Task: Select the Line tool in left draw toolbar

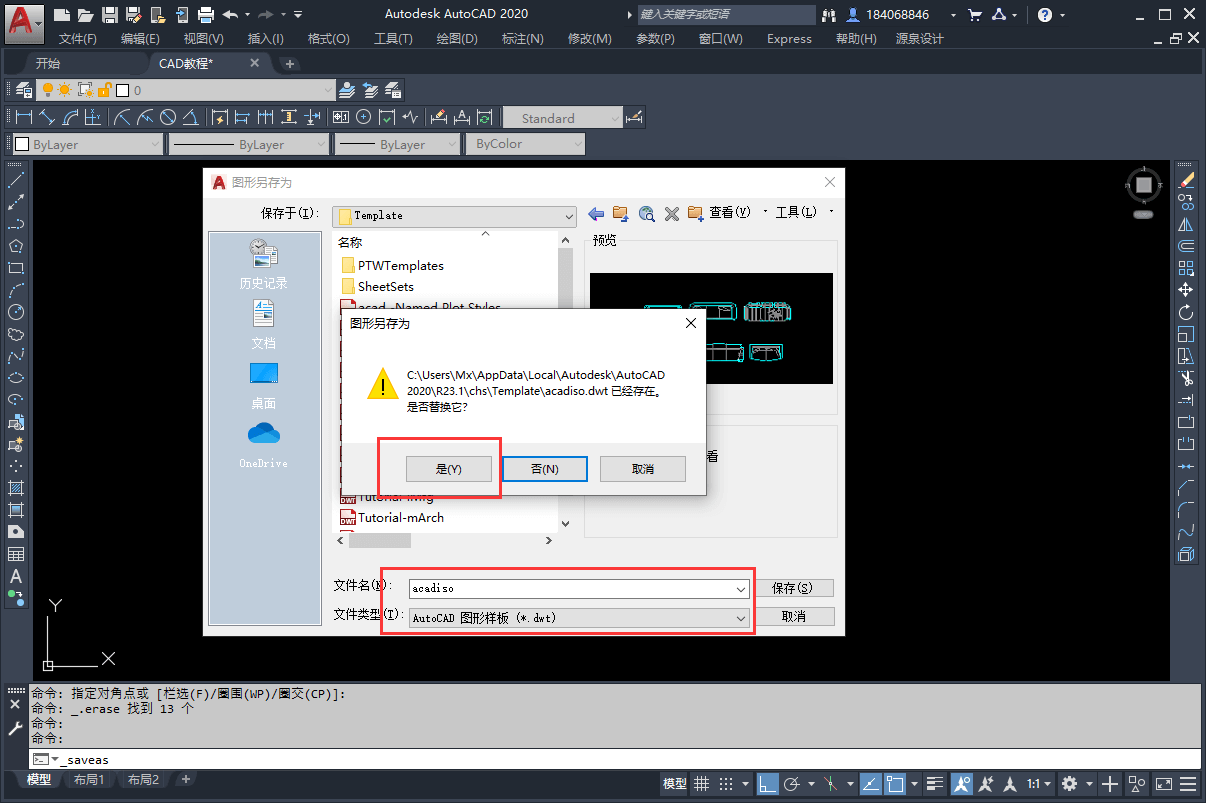Action: pyautogui.click(x=16, y=181)
